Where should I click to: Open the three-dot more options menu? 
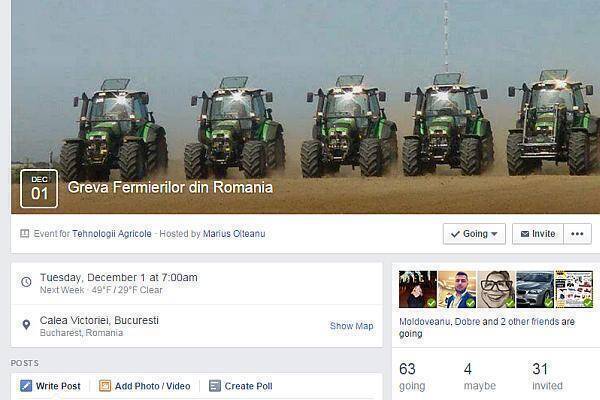coord(577,234)
